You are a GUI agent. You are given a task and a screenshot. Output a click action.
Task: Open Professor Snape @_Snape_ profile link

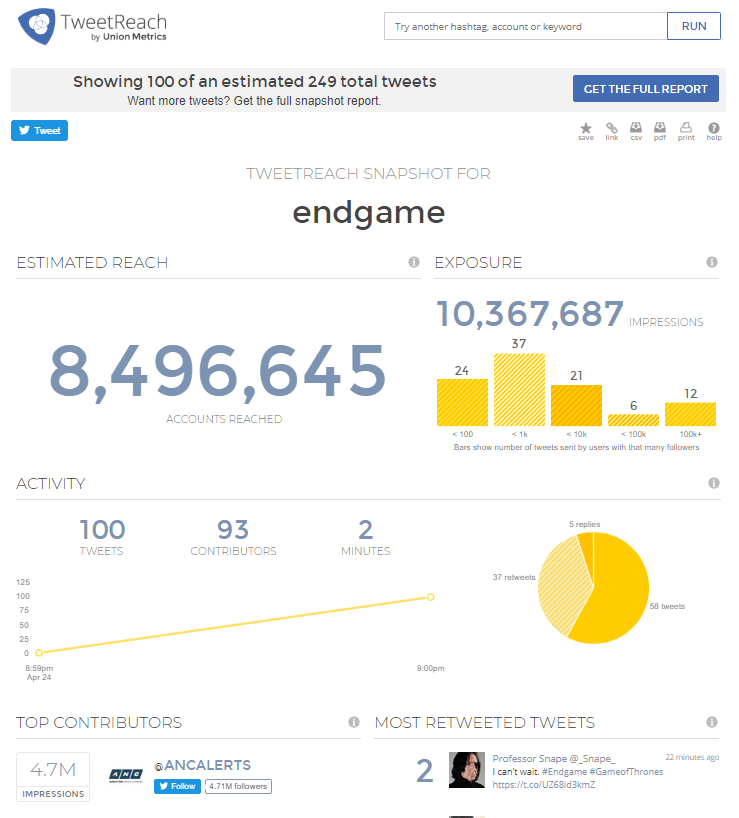(554, 759)
